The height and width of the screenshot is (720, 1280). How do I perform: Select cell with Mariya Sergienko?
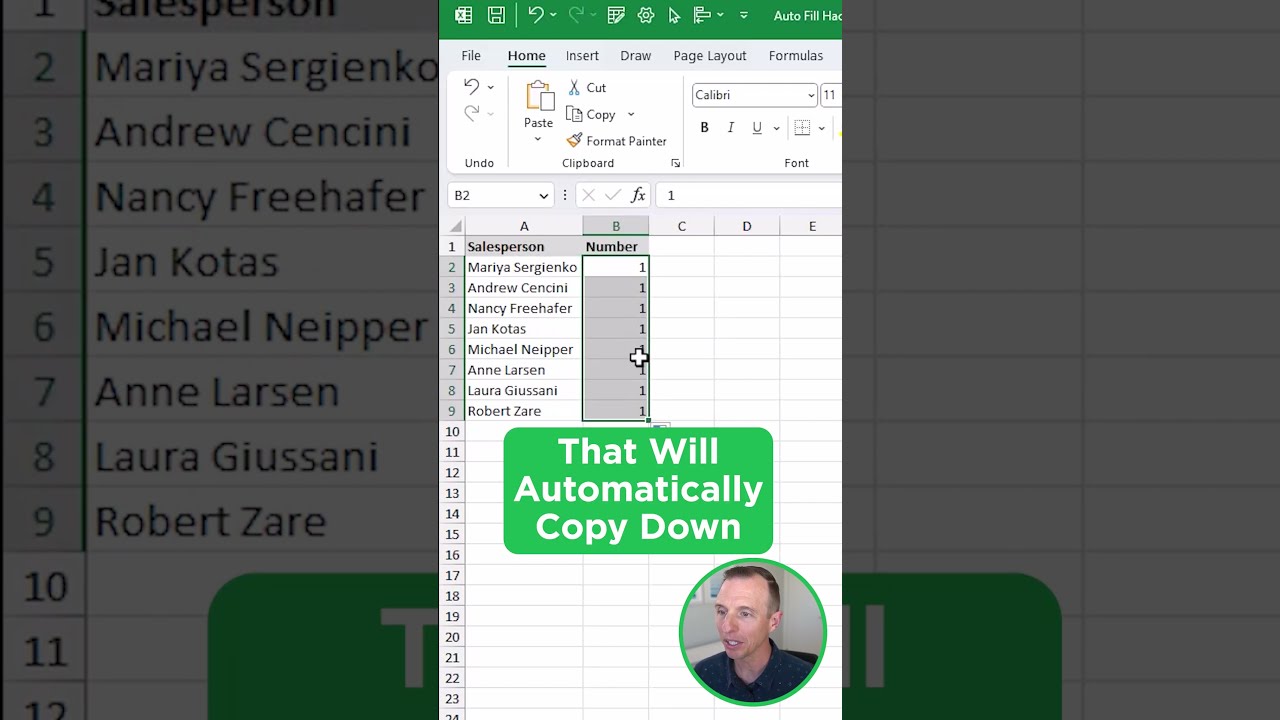pyautogui.click(x=524, y=267)
